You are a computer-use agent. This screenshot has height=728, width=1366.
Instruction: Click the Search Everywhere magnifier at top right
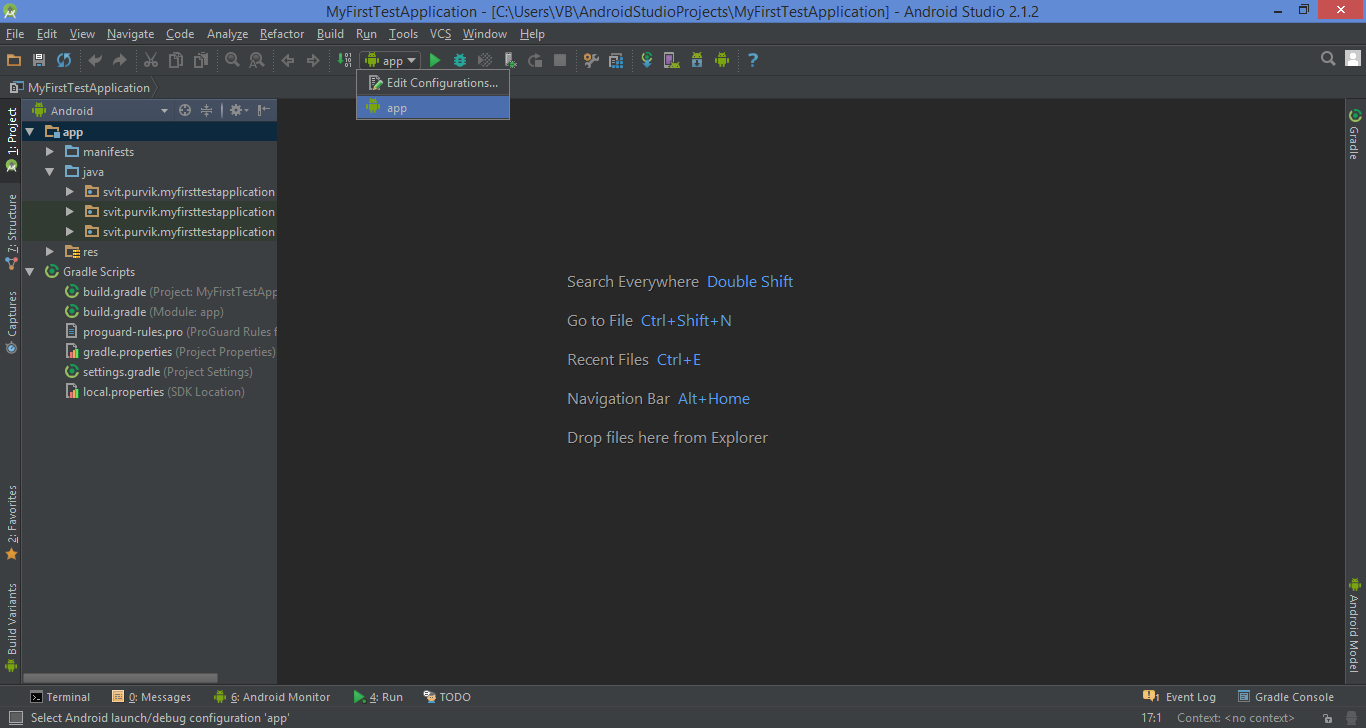1328,59
